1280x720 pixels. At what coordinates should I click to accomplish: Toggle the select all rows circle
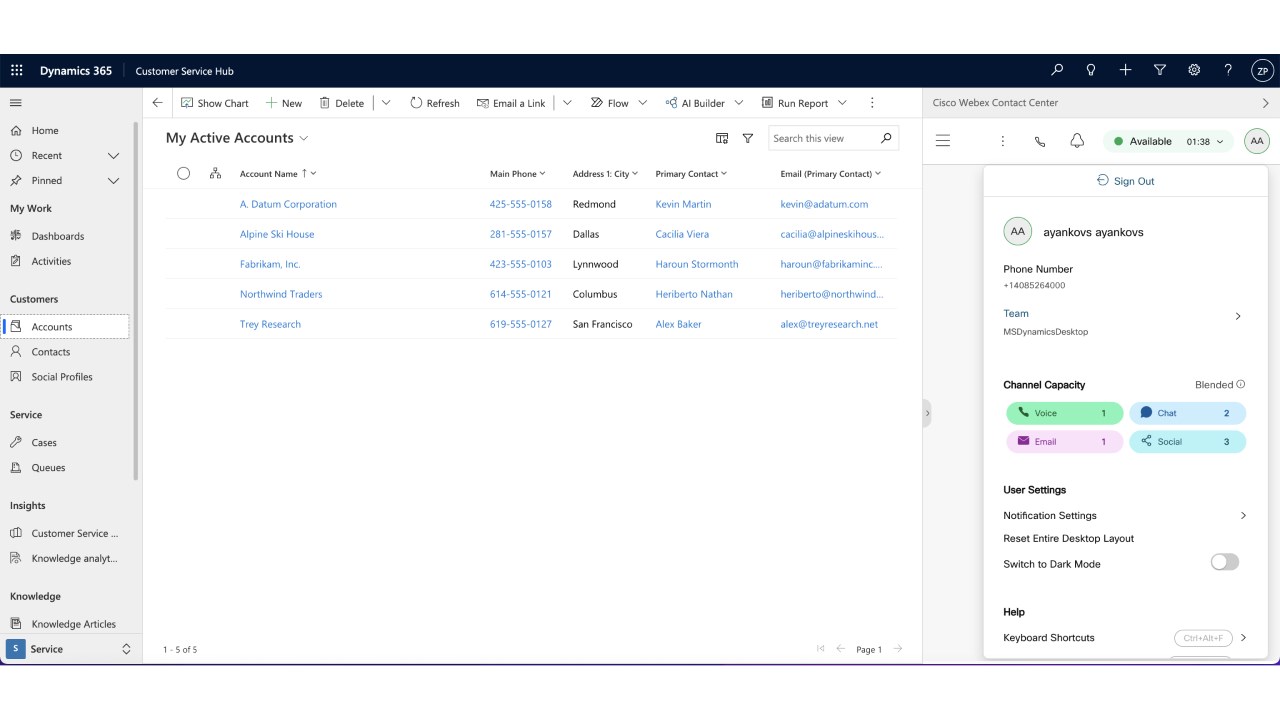tap(183, 173)
